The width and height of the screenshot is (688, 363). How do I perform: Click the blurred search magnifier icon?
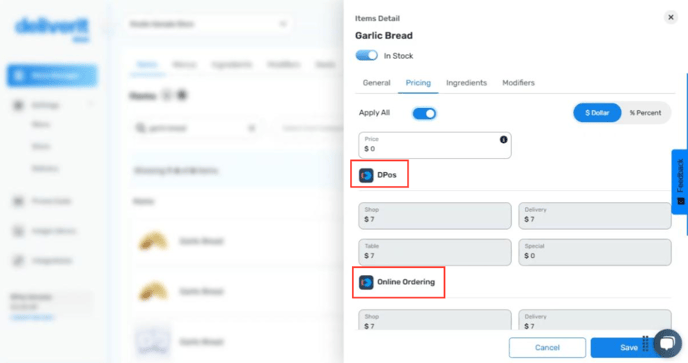pyautogui.click(x=140, y=128)
